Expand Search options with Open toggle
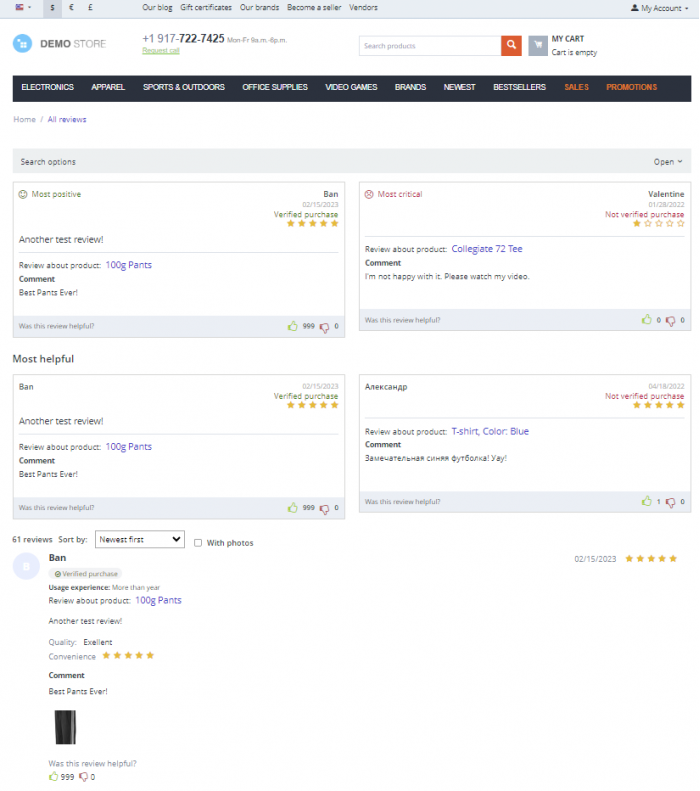Viewport: 700px width, 791px height. point(668,162)
